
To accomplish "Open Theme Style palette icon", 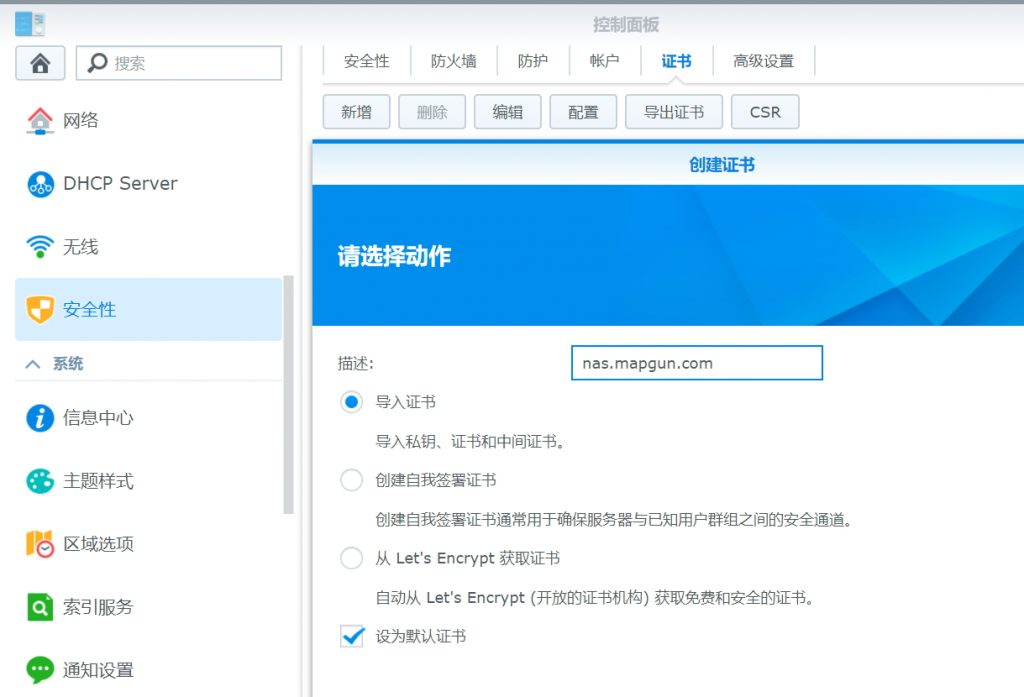I will pos(40,481).
